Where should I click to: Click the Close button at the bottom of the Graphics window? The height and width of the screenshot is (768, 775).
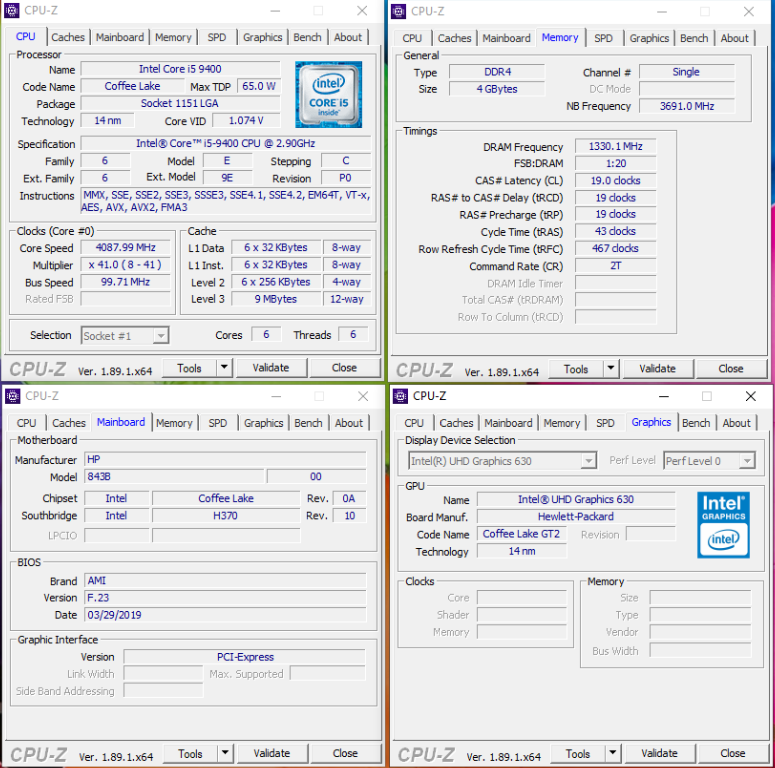pyautogui.click(x=732, y=753)
